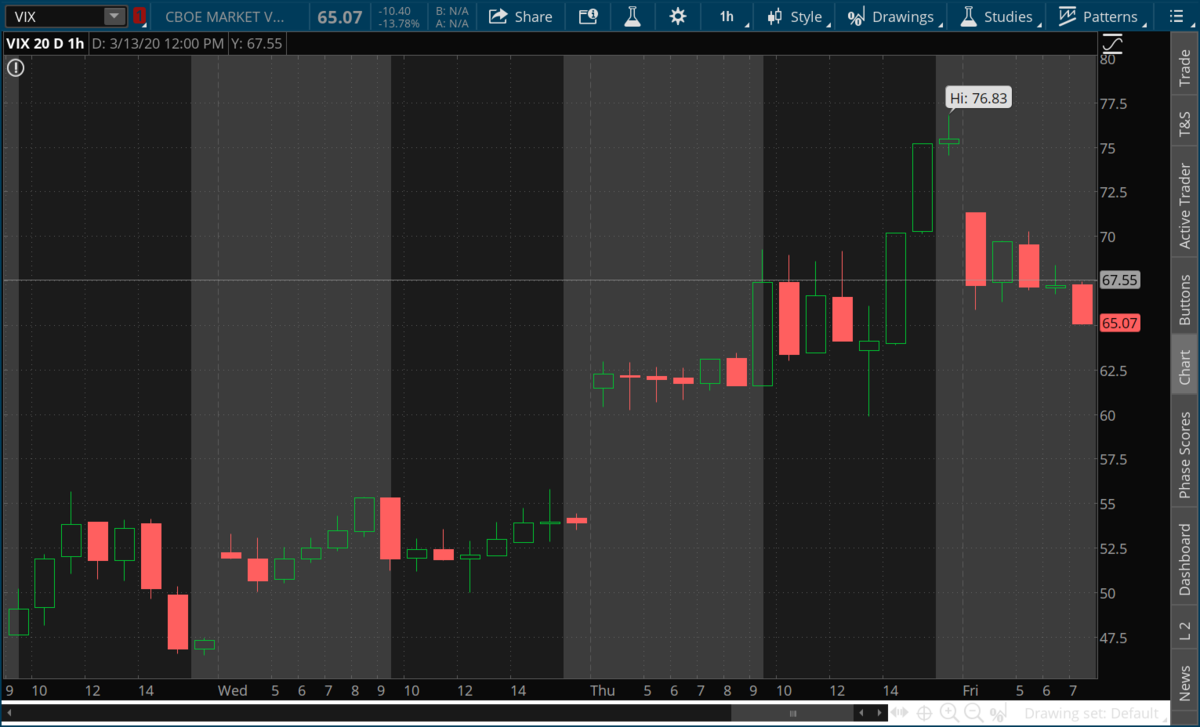This screenshot has height=727, width=1200.
Task: Click the expand time axis icon
Action: (x=899, y=713)
